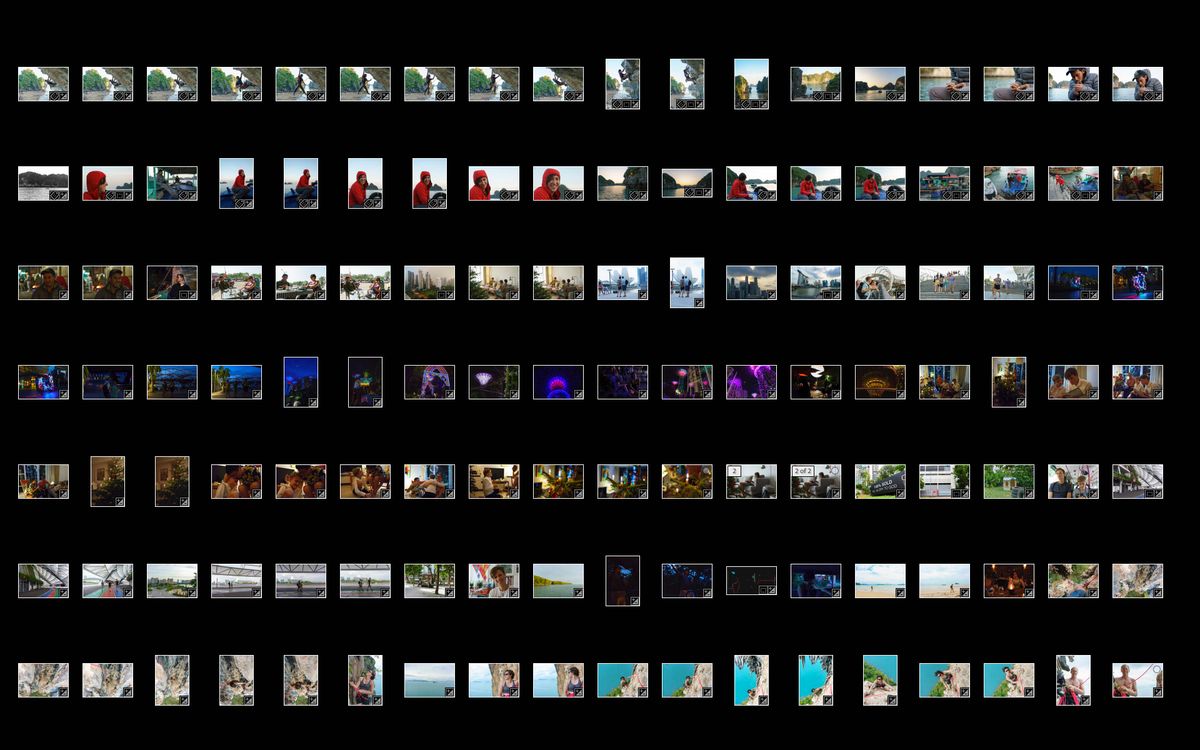The height and width of the screenshot is (750, 1200).
Task: Select the sunset over the bay thumbnail in top row
Action: pos(880,84)
